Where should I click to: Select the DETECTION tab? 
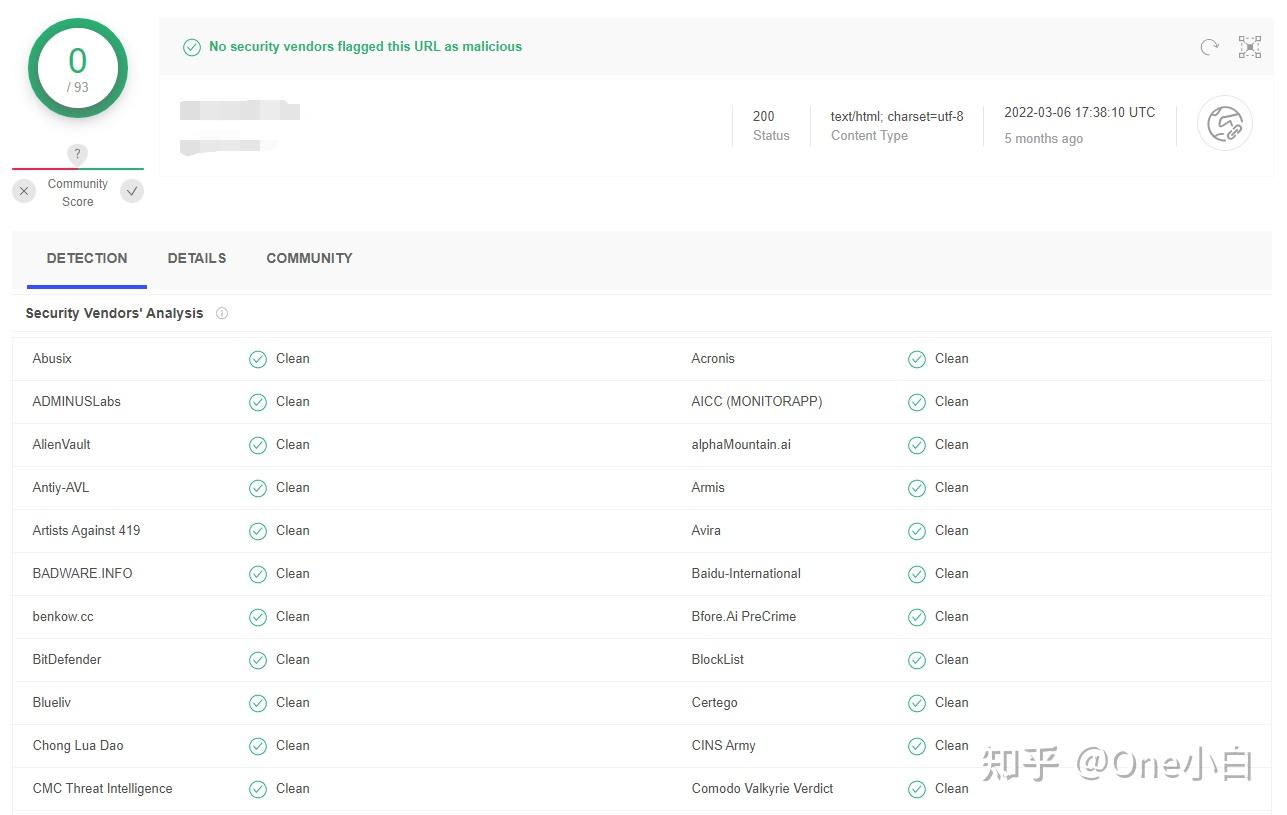pos(87,258)
